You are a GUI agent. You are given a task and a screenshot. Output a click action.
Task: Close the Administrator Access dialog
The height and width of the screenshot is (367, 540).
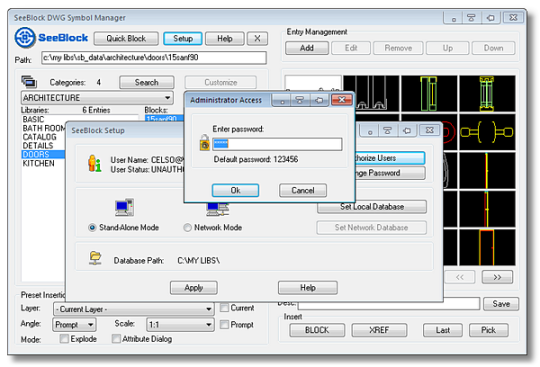342,100
